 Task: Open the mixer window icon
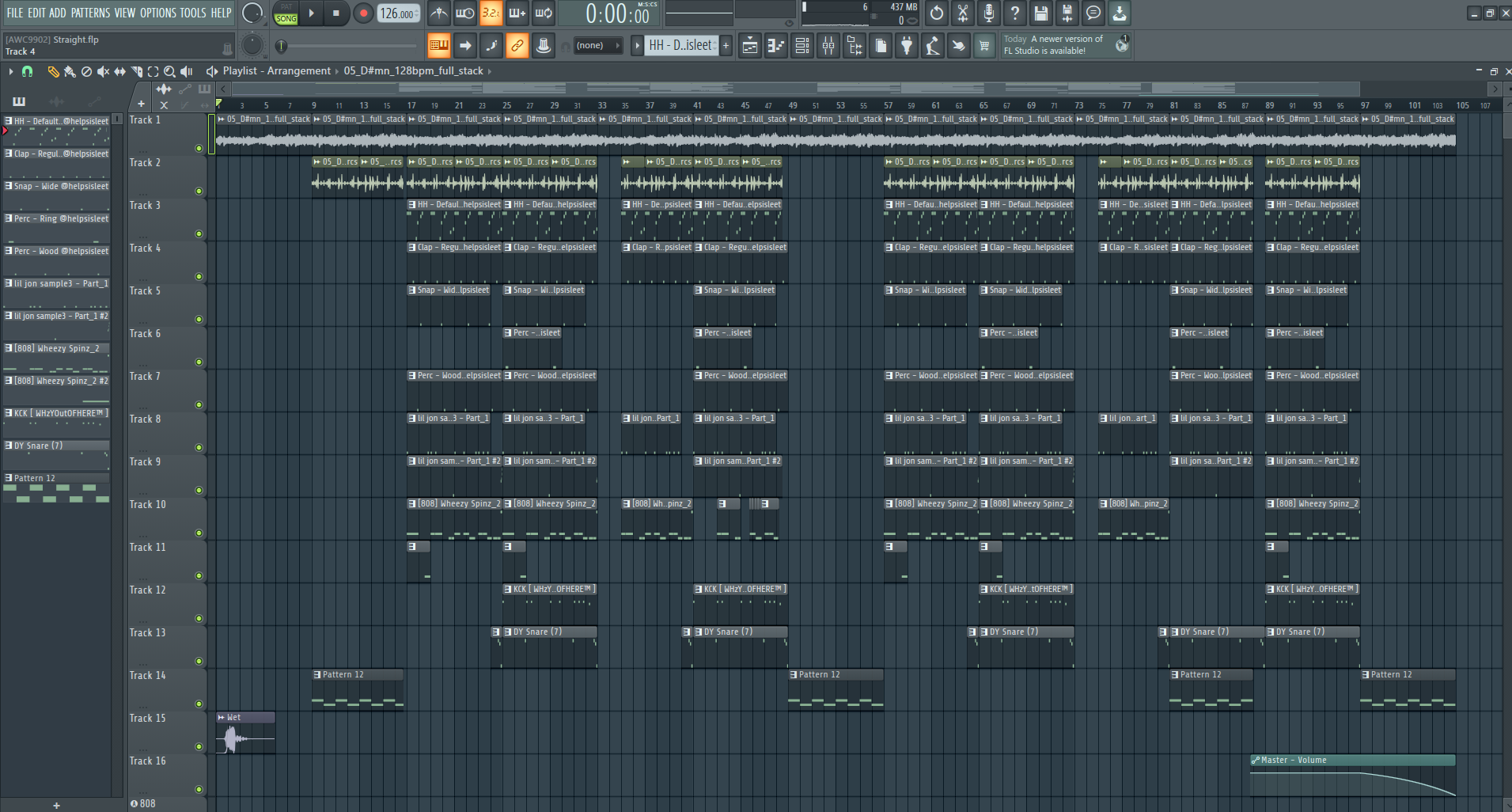pos(828,46)
